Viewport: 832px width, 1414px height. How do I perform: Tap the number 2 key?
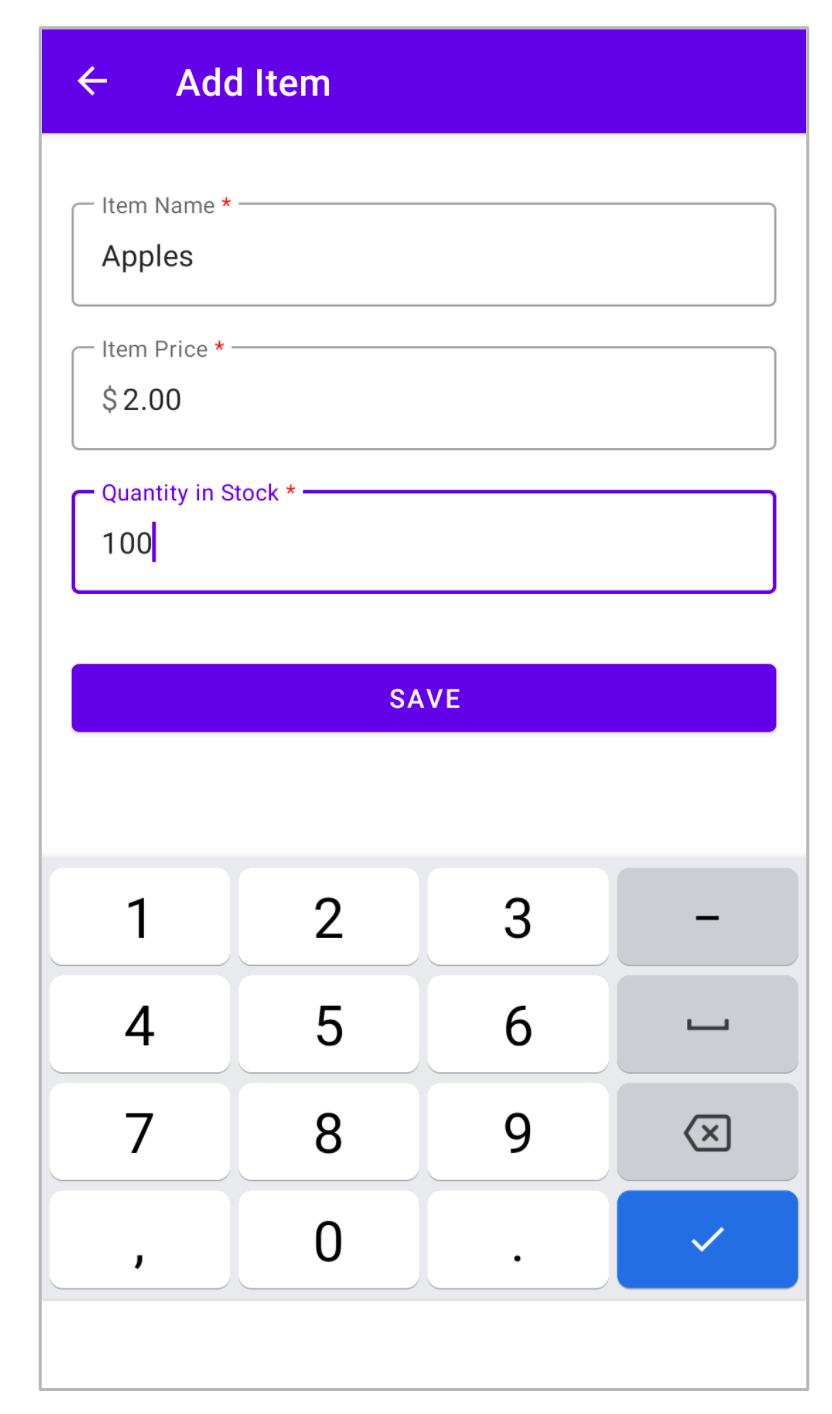point(329,916)
